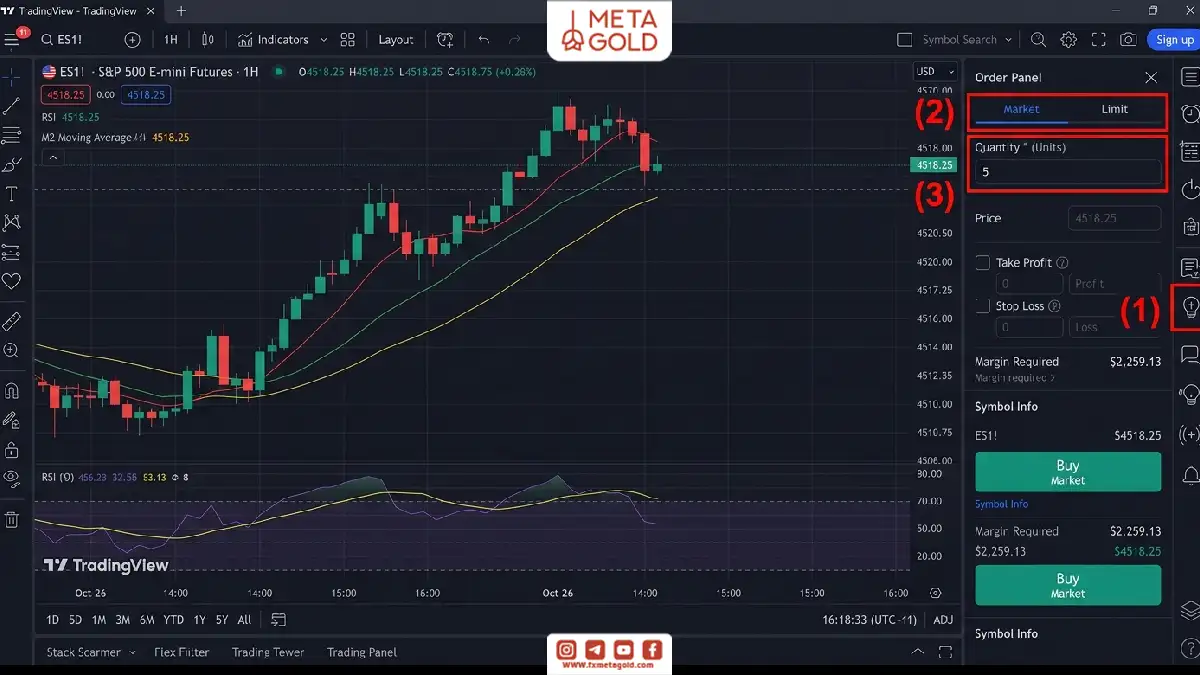Click the Quantity units input field
This screenshot has width=1200, height=675.
(1068, 172)
